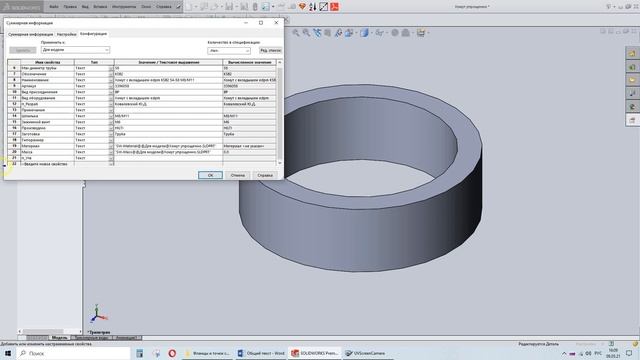Click Opera browser icon in taskbar
The width and height of the screenshot is (640, 360).
tap(172, 353)
